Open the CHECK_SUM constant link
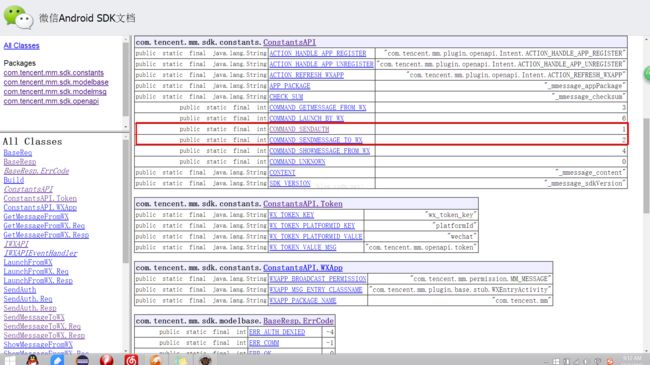This screenshot has width=650, height=365. [x=286, y=97]
